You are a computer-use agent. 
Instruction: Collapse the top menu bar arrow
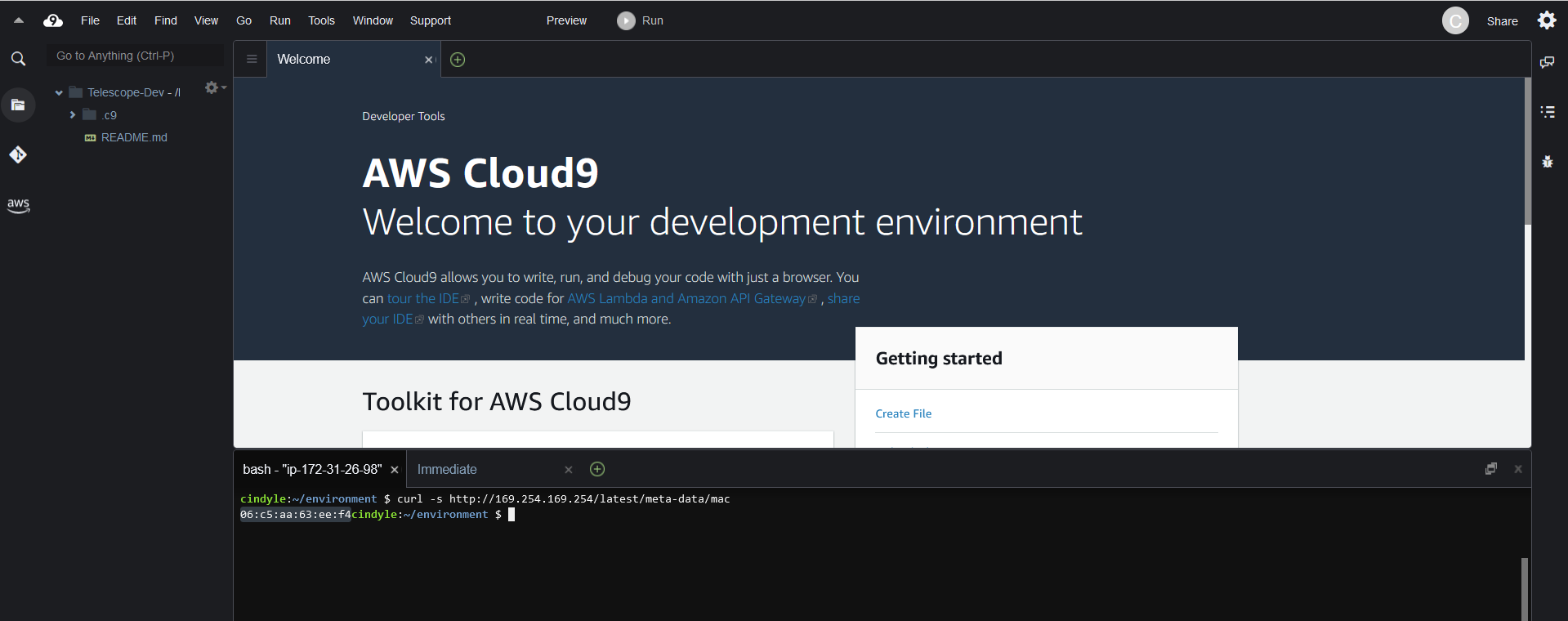[x=19, y=20]
